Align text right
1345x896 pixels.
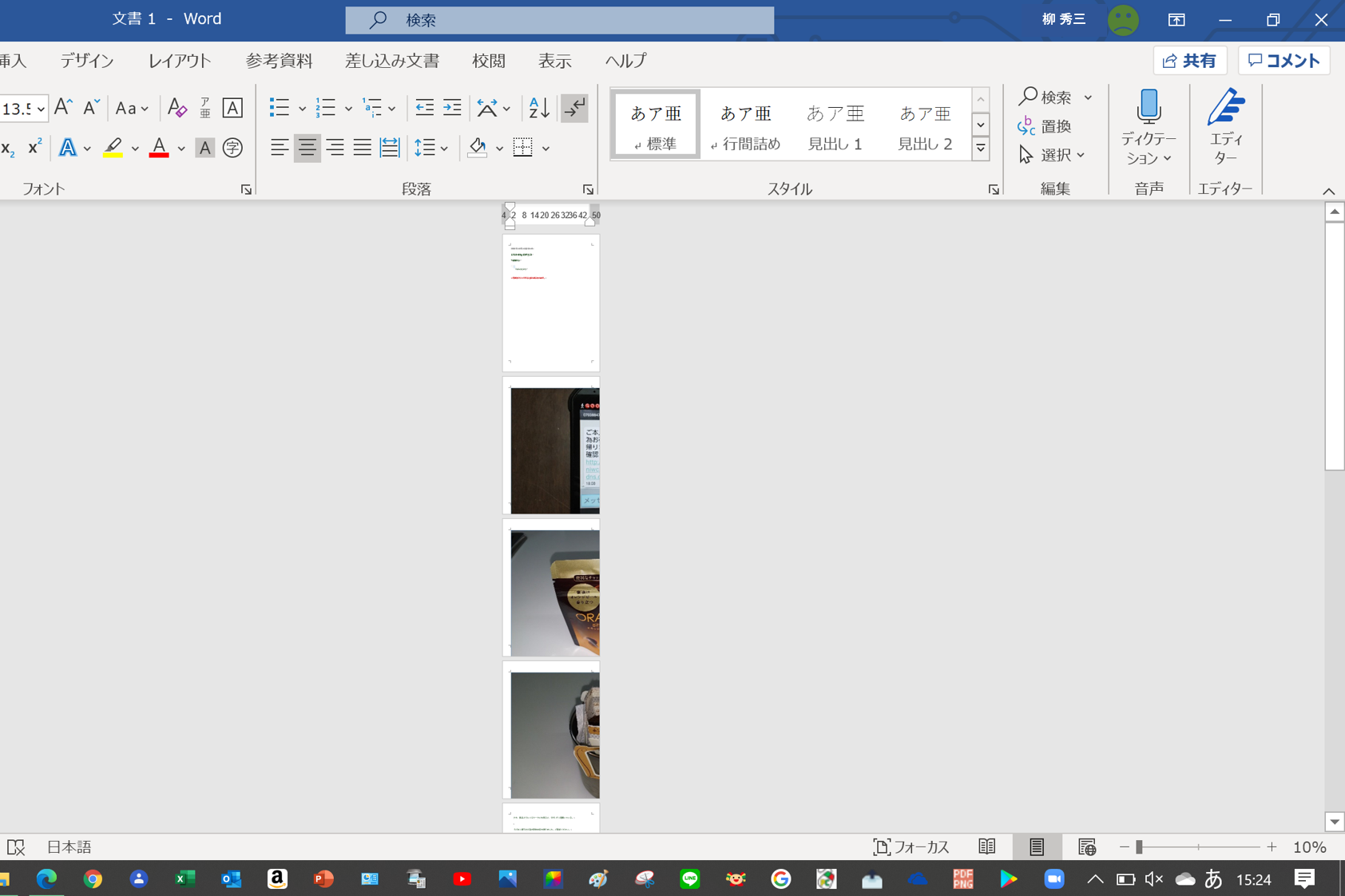pos(335,148)
